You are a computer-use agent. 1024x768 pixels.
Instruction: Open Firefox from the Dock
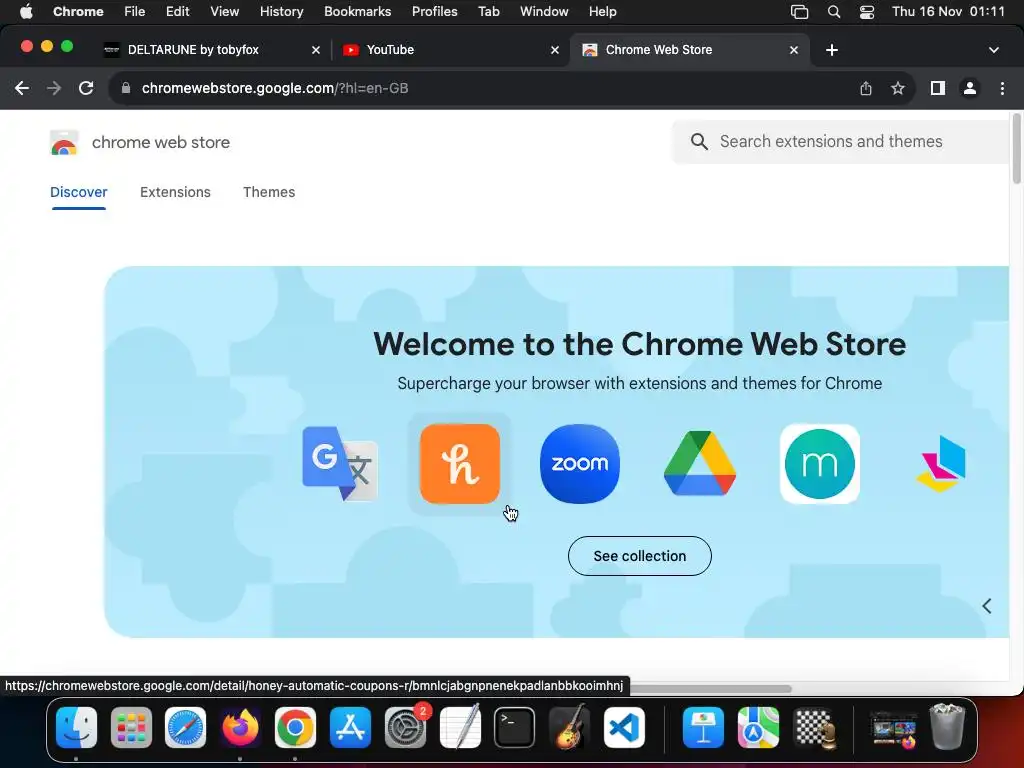click(x=240, y=728)
